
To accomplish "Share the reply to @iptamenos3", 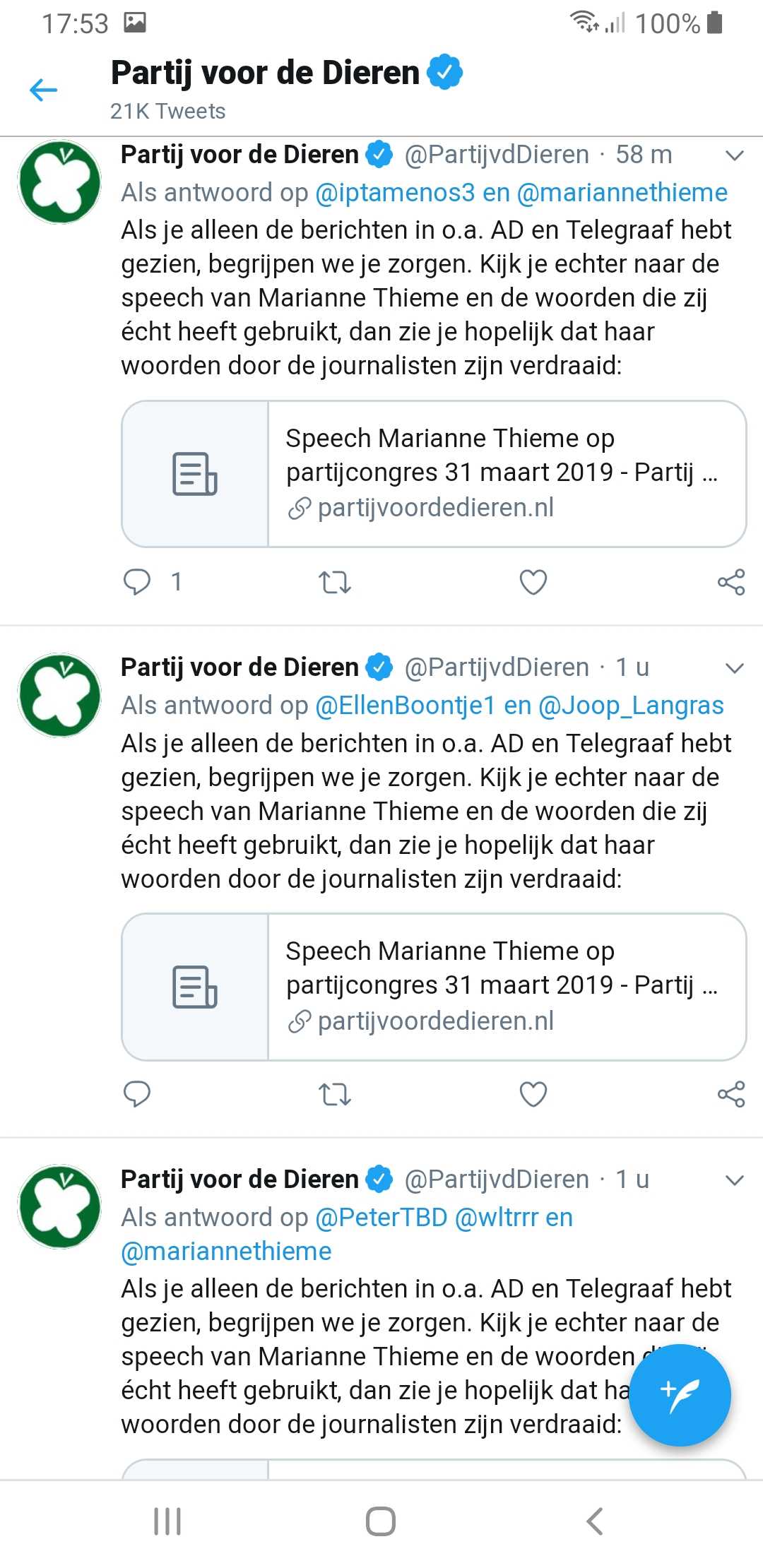I will point(731,582).
